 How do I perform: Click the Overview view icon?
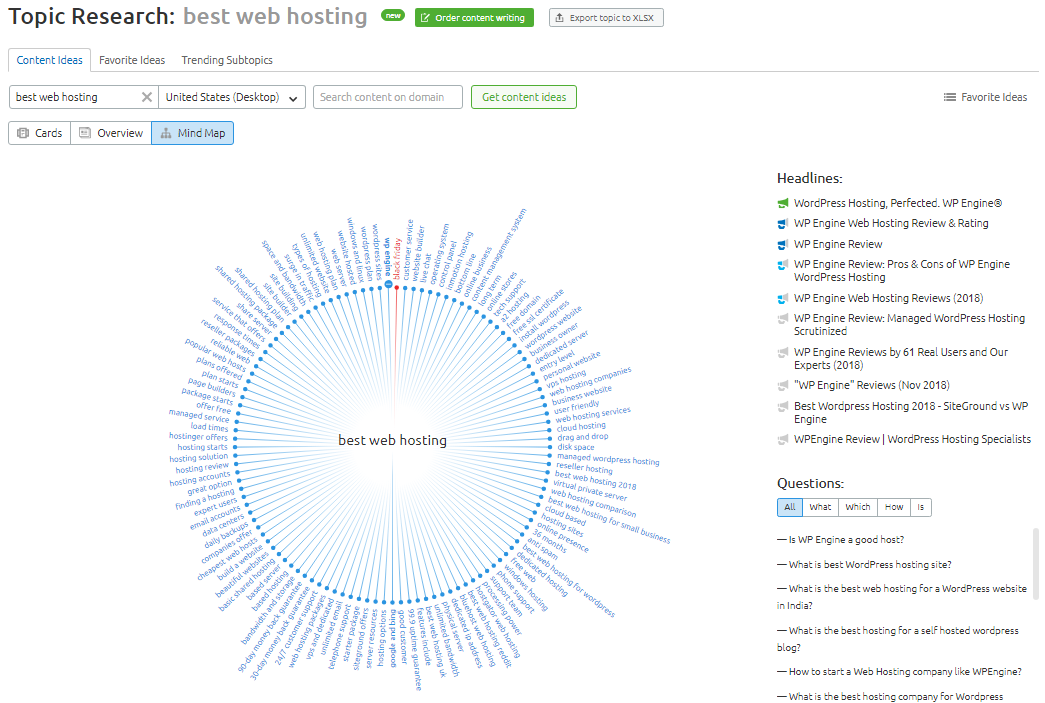pos(85,133)
